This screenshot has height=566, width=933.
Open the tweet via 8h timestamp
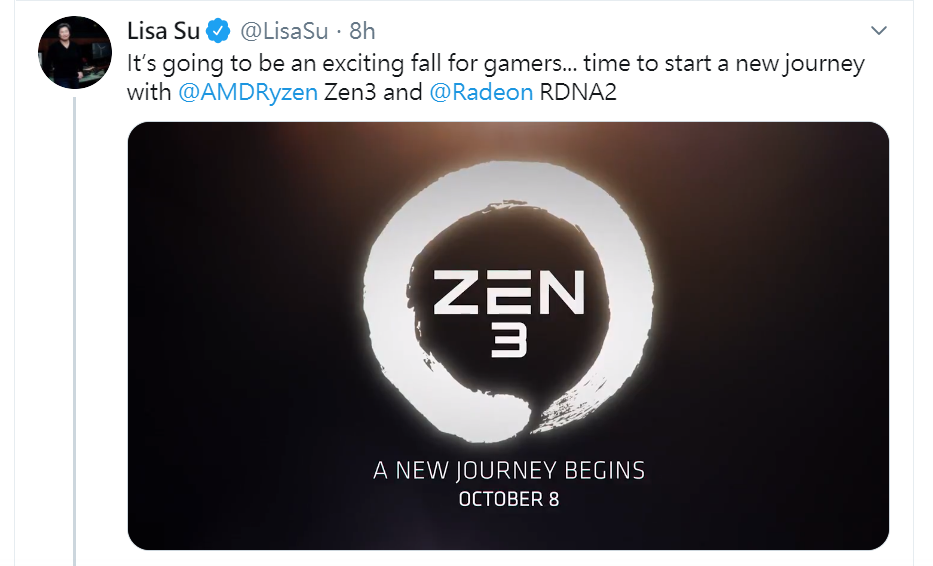[362, 31]
